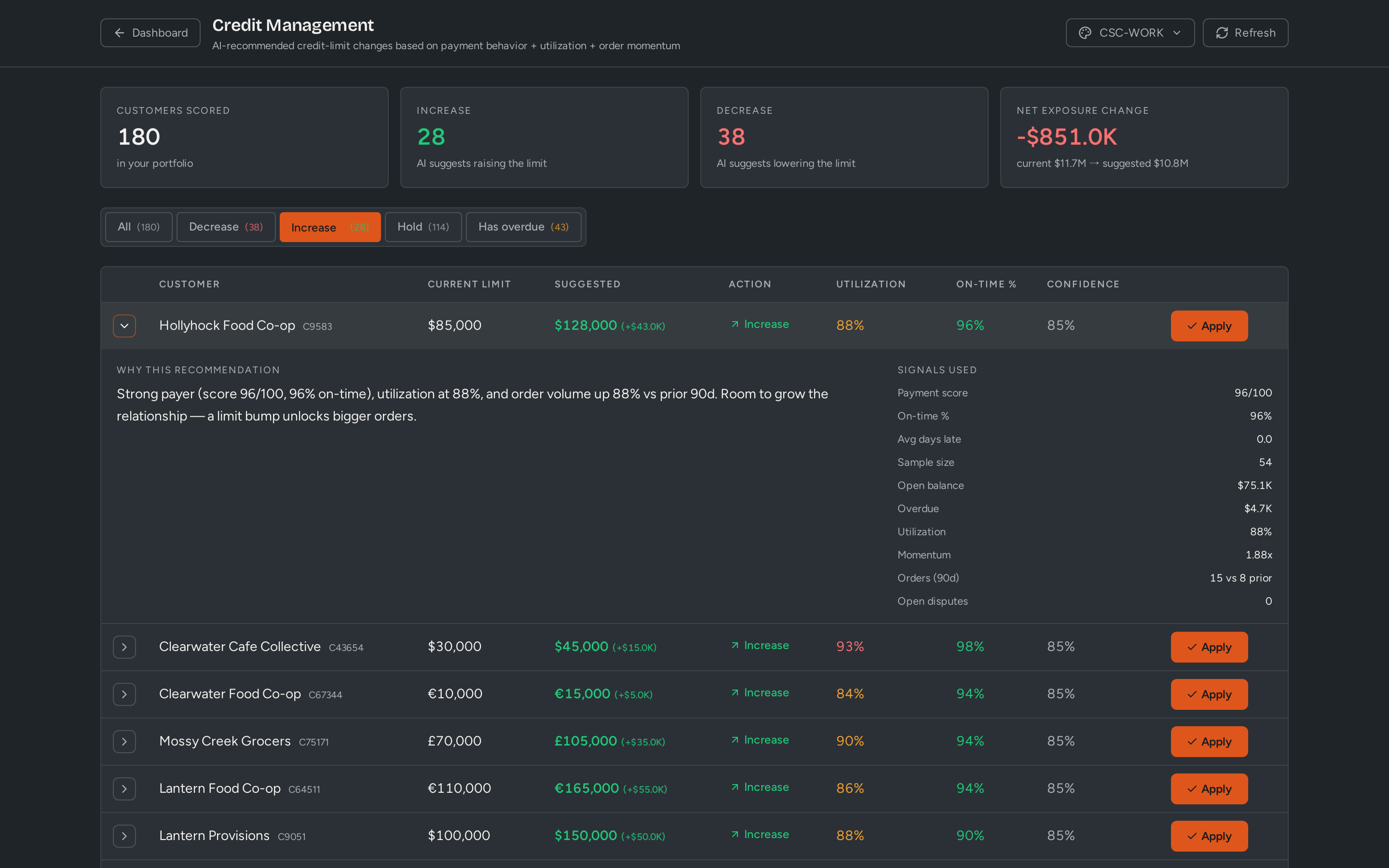
Task: Click the Refresh button
Action: point(1245,33)
